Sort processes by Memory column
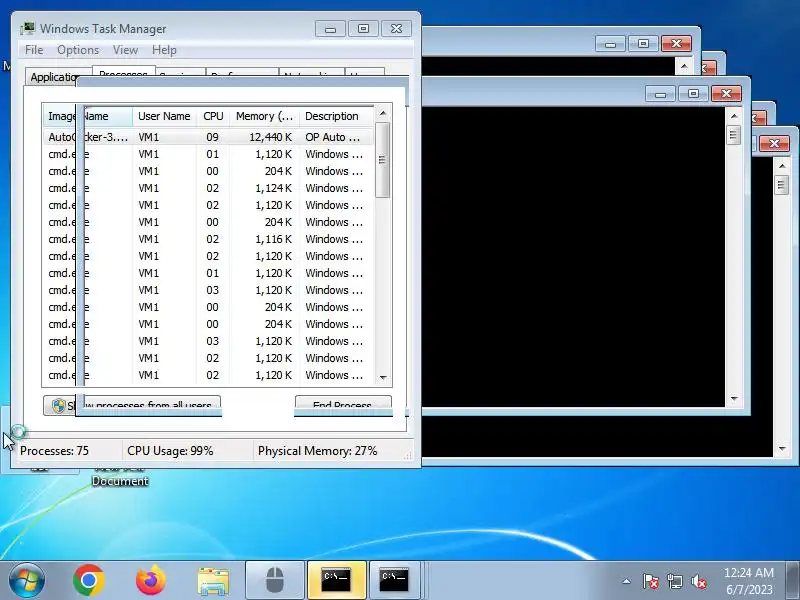This screenshot has width=800, height=600. click(x=264, y=116)
